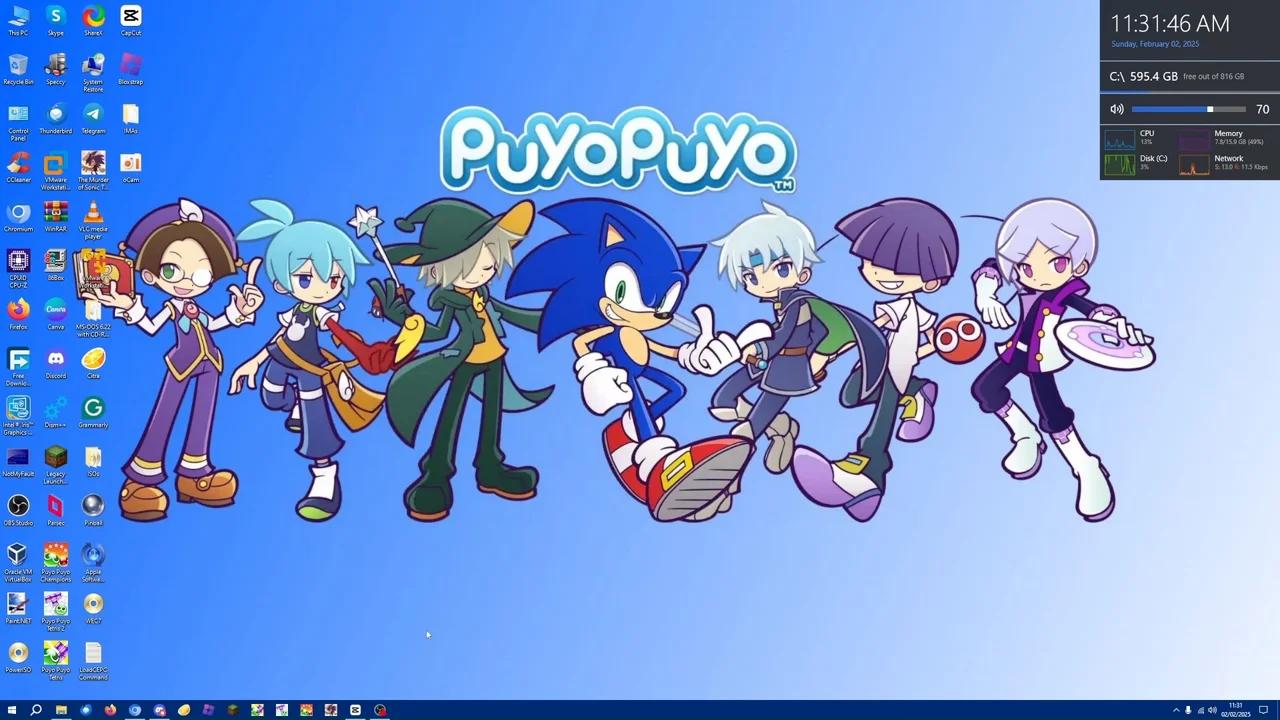Select the WinRAR desktop icon
This screenshot has width=1280, height=720.
point(56,212)
